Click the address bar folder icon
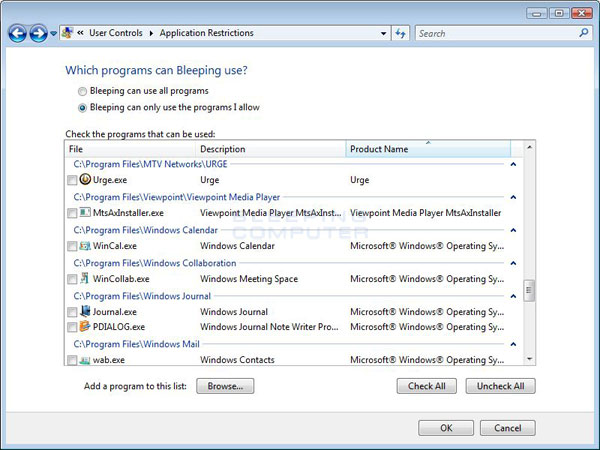Viewport: 600px width, 450px height. tap(67, 33)
